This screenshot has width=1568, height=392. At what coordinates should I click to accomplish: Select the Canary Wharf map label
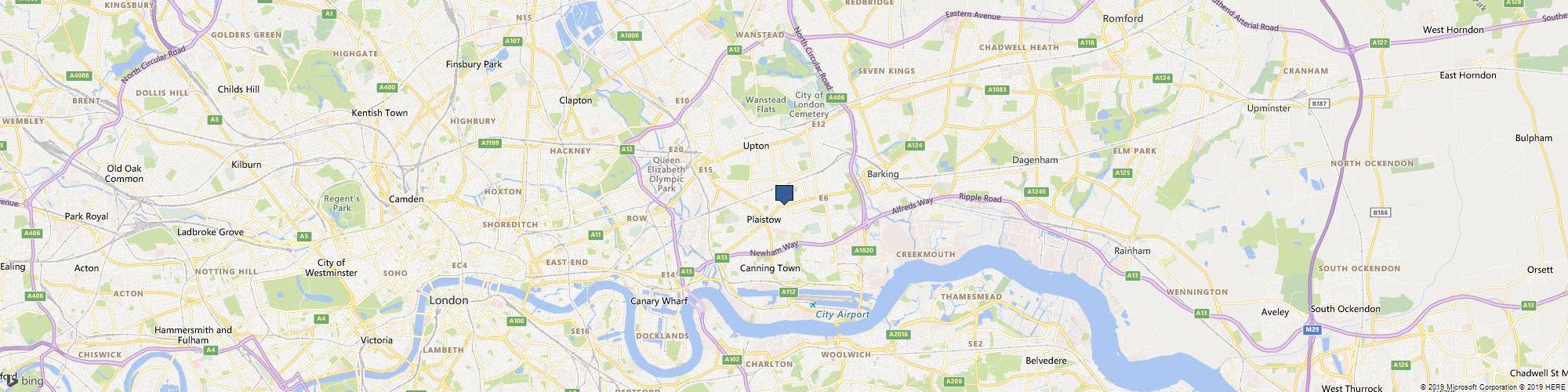(659, 301)
